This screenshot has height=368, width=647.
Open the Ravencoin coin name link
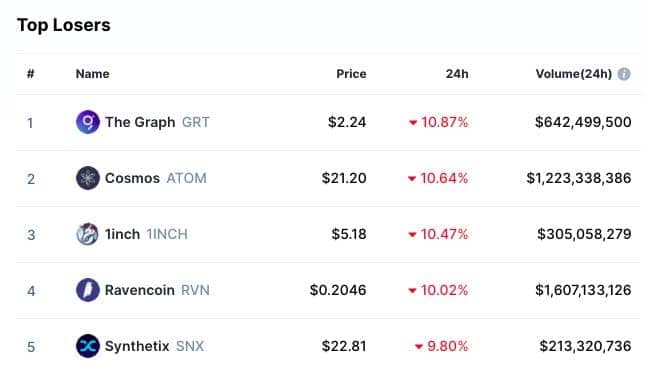139,290
